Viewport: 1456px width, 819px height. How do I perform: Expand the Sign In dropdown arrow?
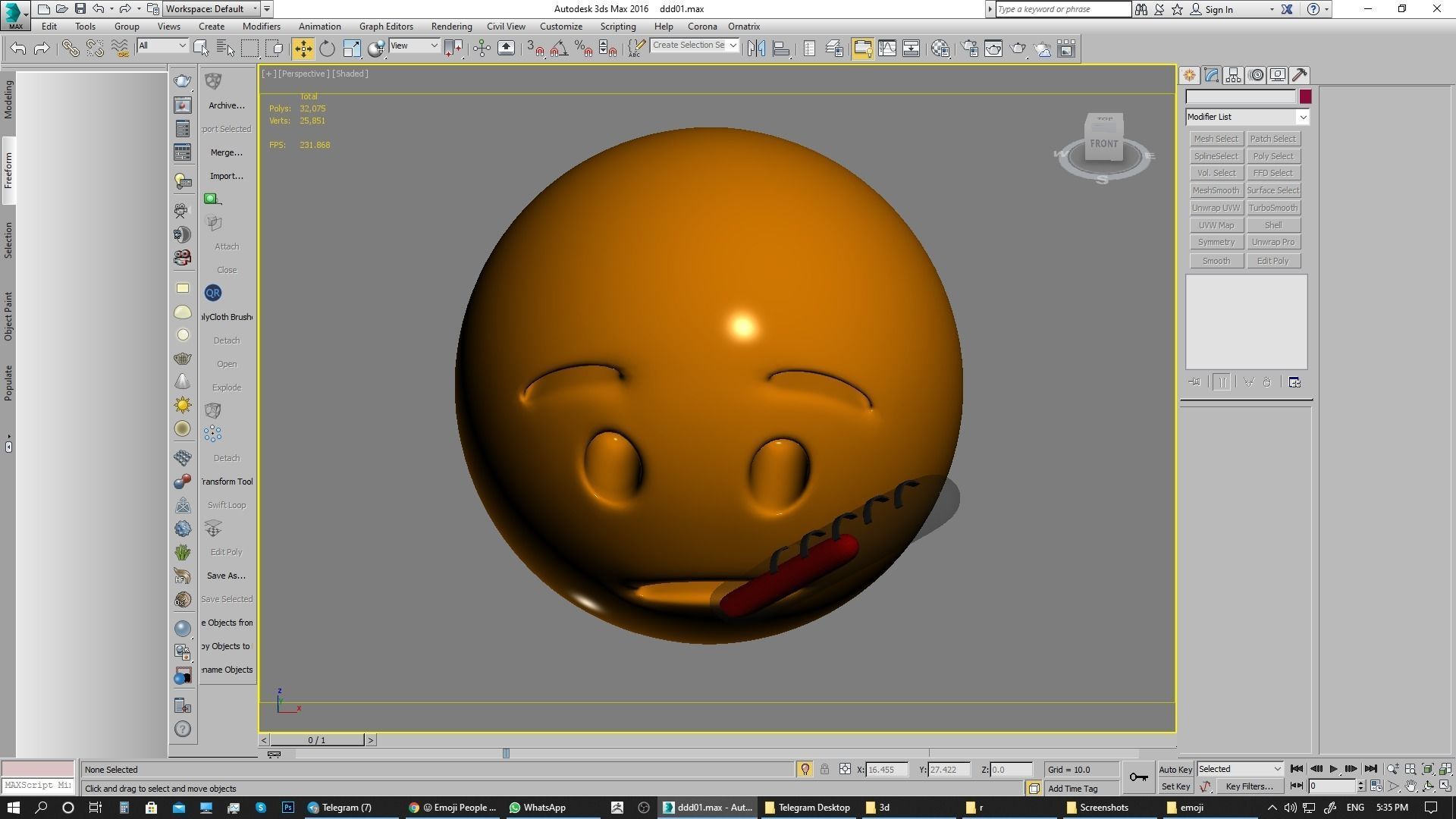click(1272, 10)
